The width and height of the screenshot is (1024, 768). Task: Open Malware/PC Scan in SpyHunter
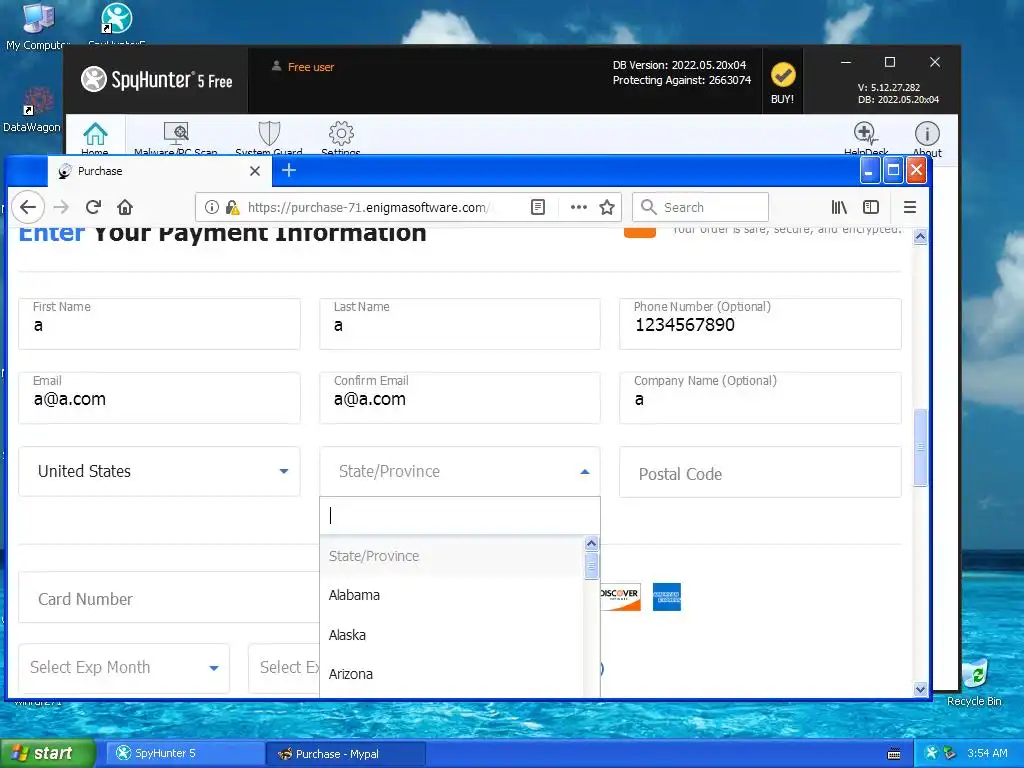176,138
